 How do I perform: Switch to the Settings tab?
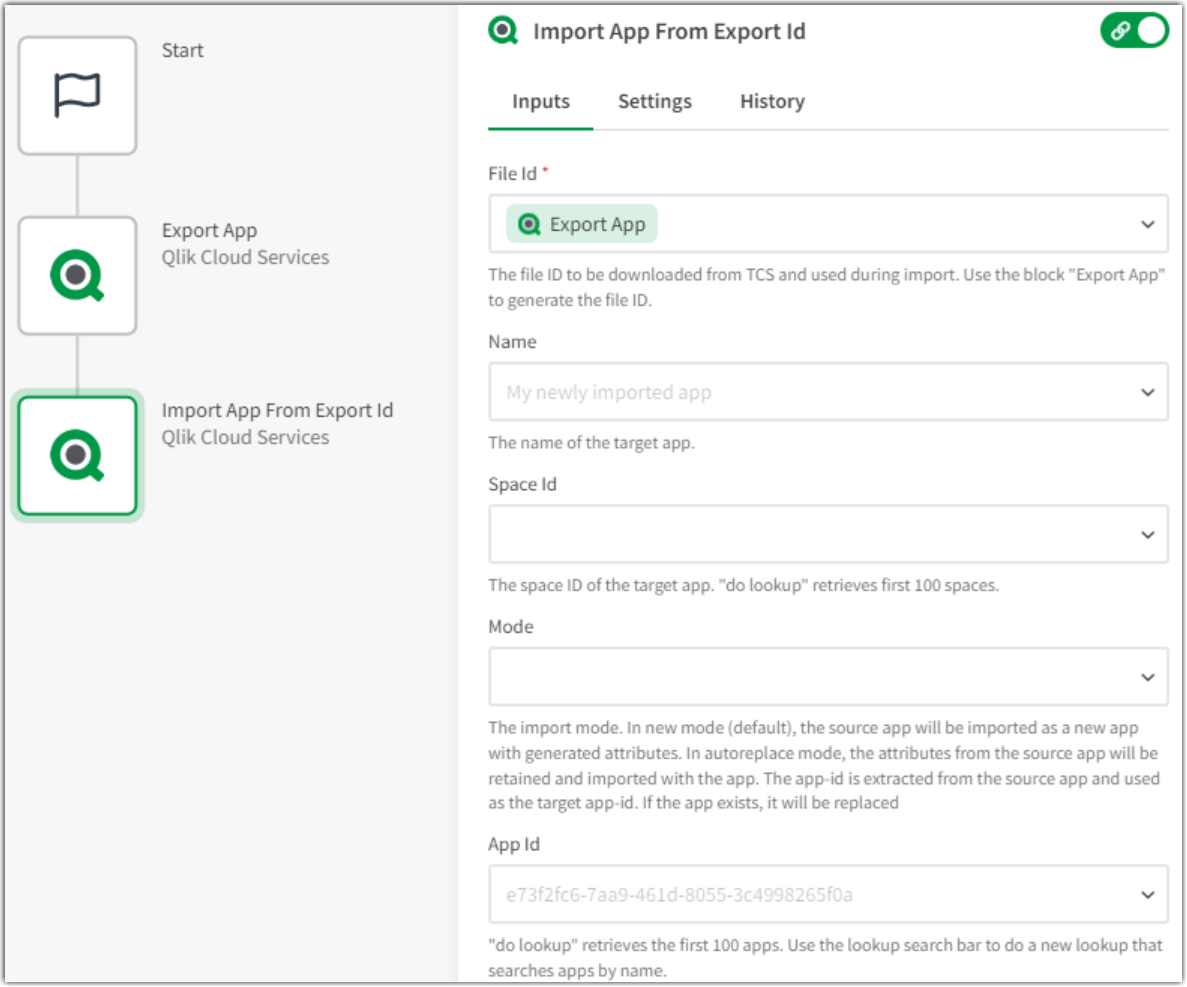(x=654, y=101)
